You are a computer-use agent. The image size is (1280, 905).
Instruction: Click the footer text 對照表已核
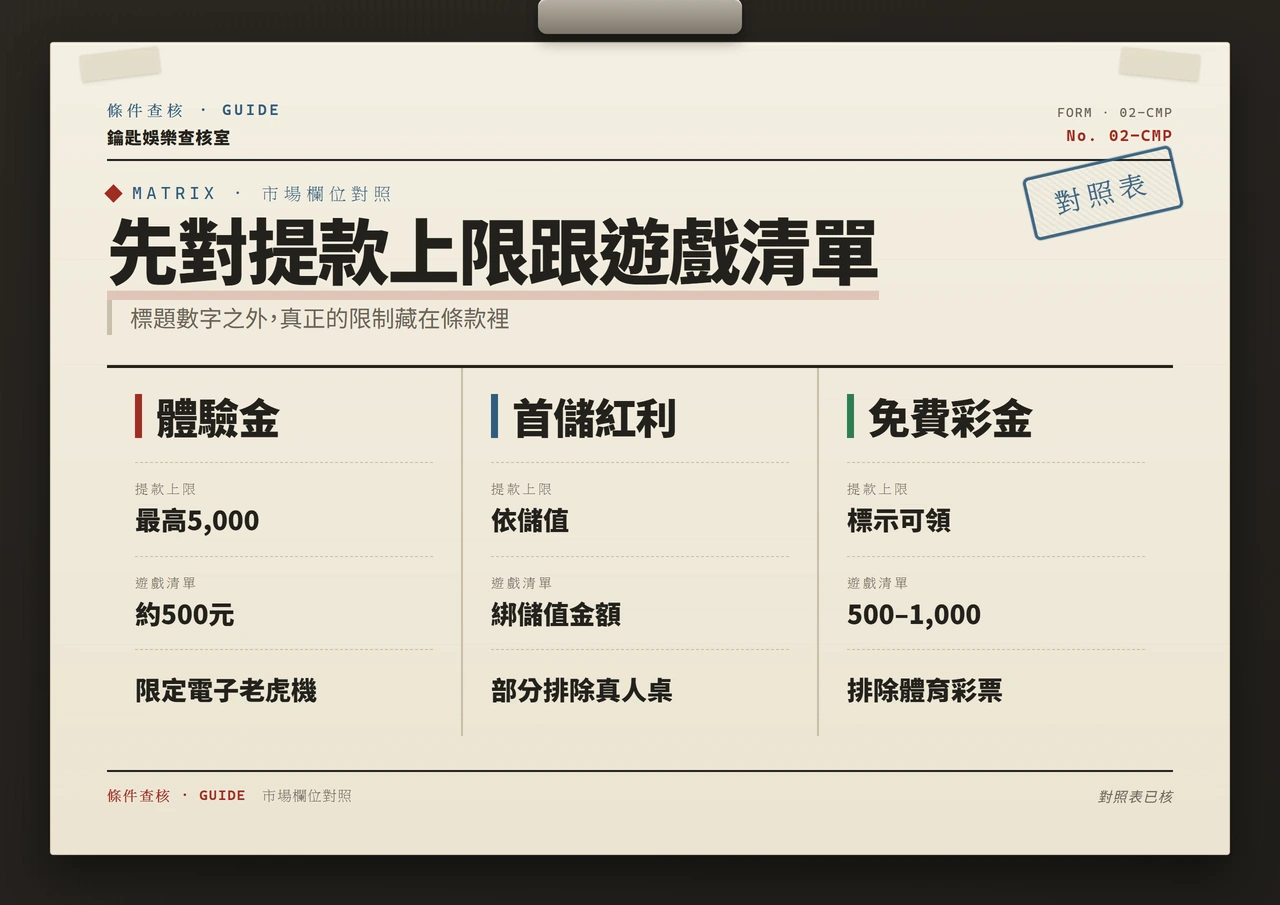click(x=1135, y=797)
